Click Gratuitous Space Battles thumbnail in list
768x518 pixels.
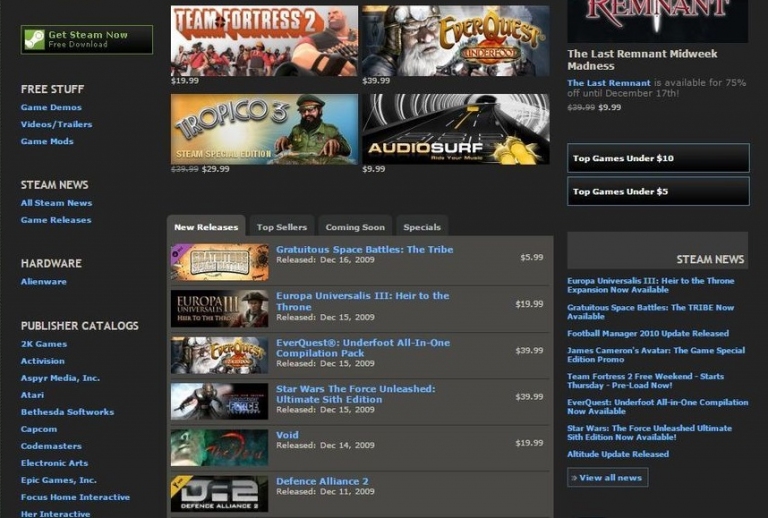[x=219, y=262]
